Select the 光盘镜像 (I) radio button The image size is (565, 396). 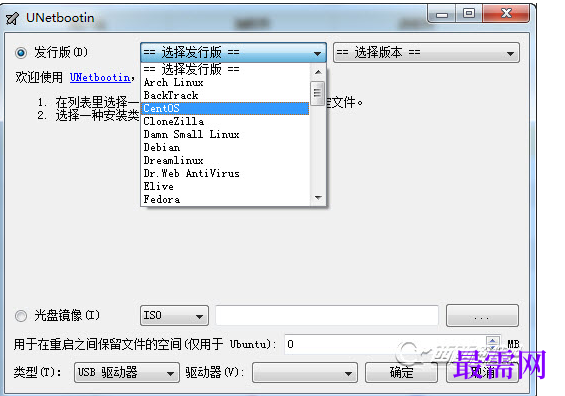tap(21, 316)
